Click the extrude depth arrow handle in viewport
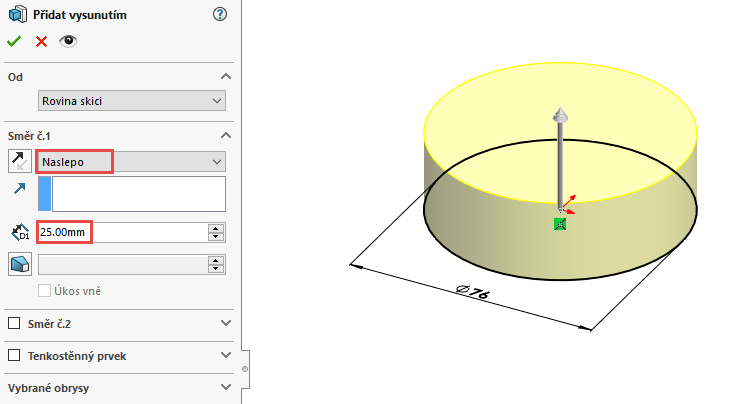 click(x=560, y=116)
